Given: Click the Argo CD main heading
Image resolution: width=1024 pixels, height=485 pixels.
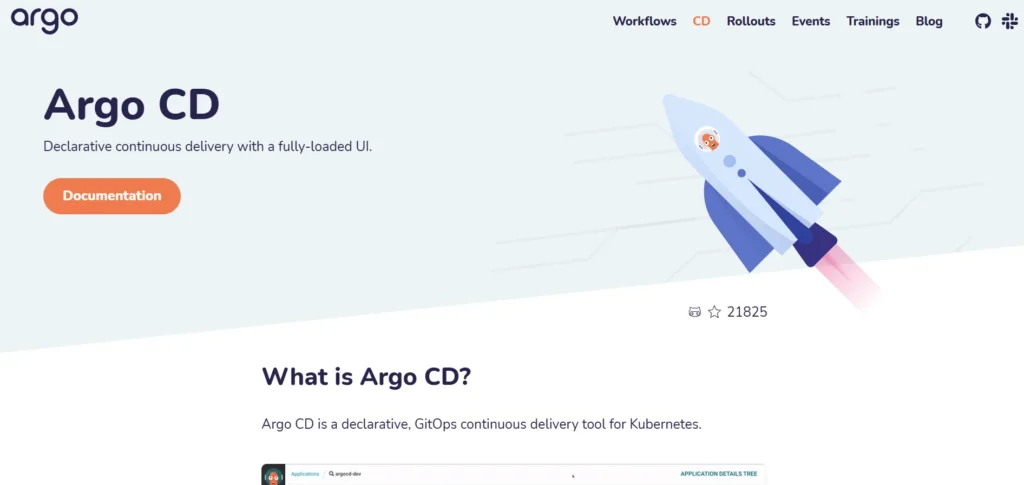Looking at the screenshot, I should pos(131,104).
